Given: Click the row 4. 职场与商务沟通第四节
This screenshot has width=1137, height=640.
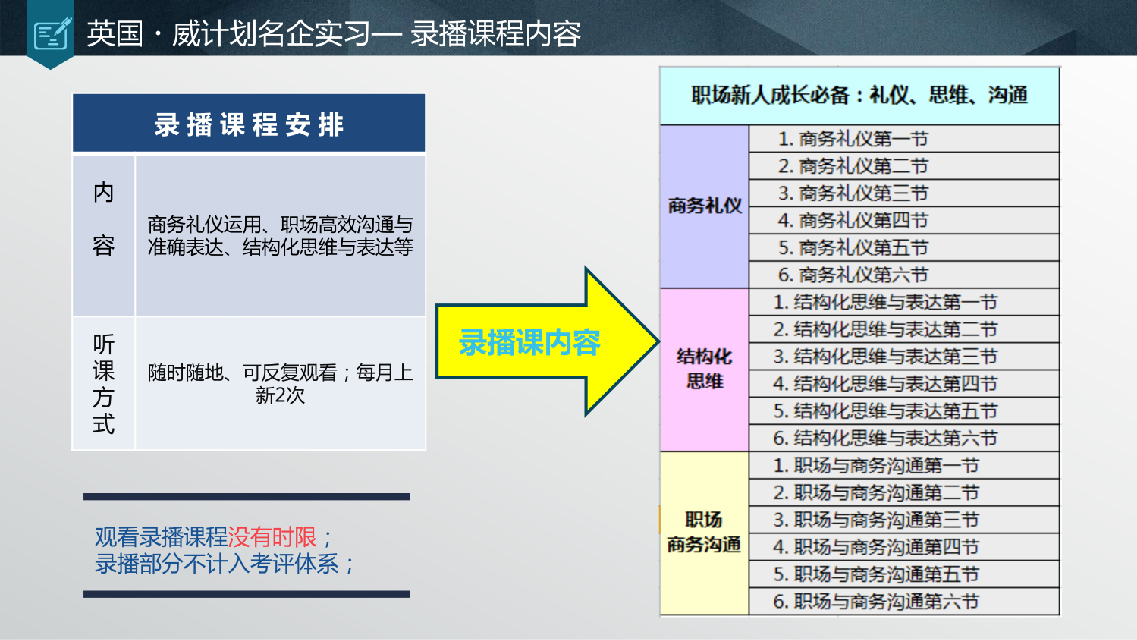Looking at the screenshot, I should pyautogui.click(x=904, y=547).
